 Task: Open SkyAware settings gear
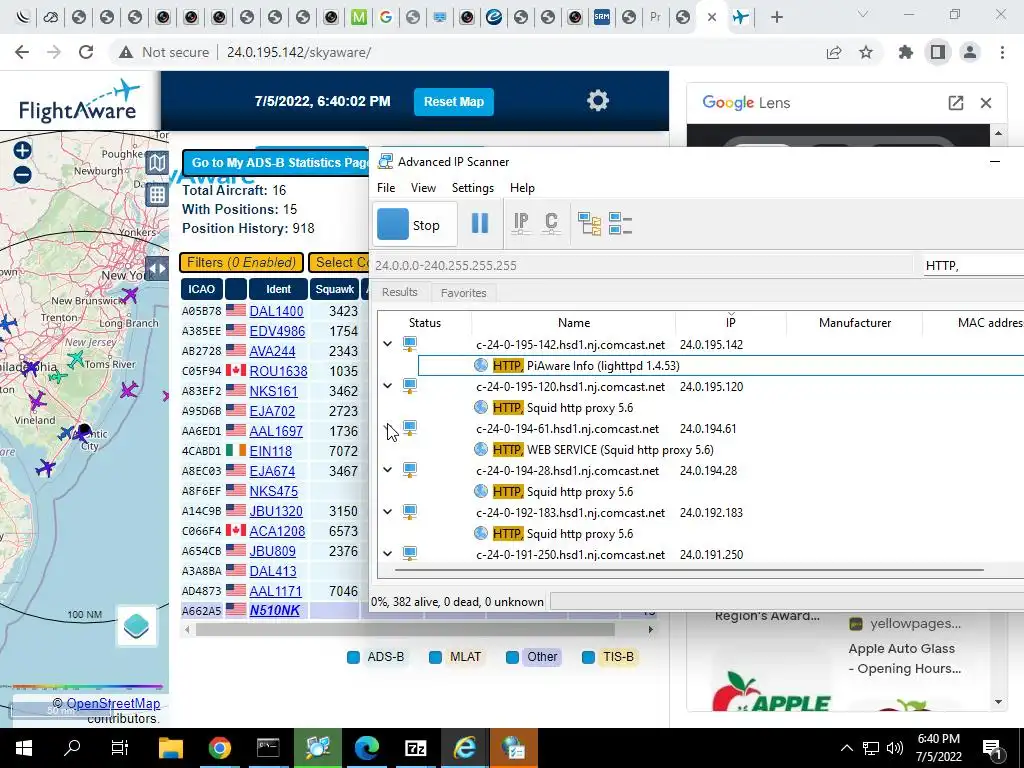coord(598,101)
